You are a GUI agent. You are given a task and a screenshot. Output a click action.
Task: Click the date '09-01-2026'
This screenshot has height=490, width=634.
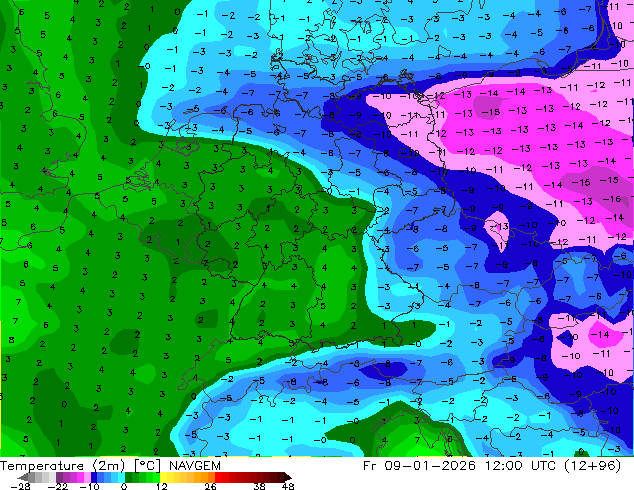click(429, 466)
